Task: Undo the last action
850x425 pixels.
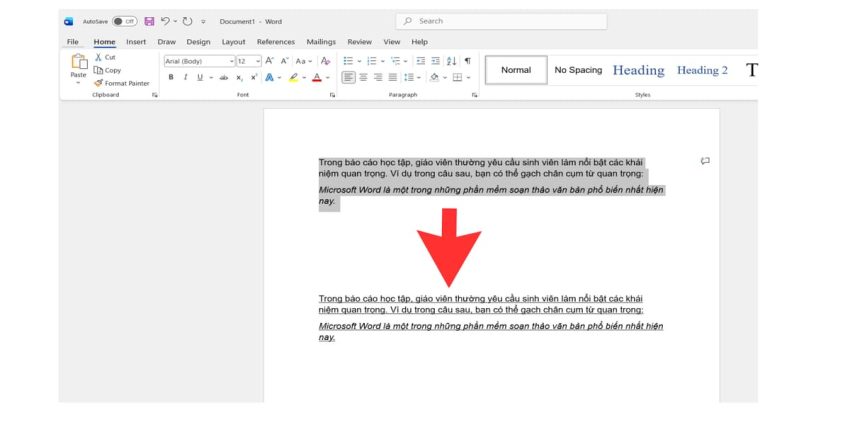Action: coord(165,22)
